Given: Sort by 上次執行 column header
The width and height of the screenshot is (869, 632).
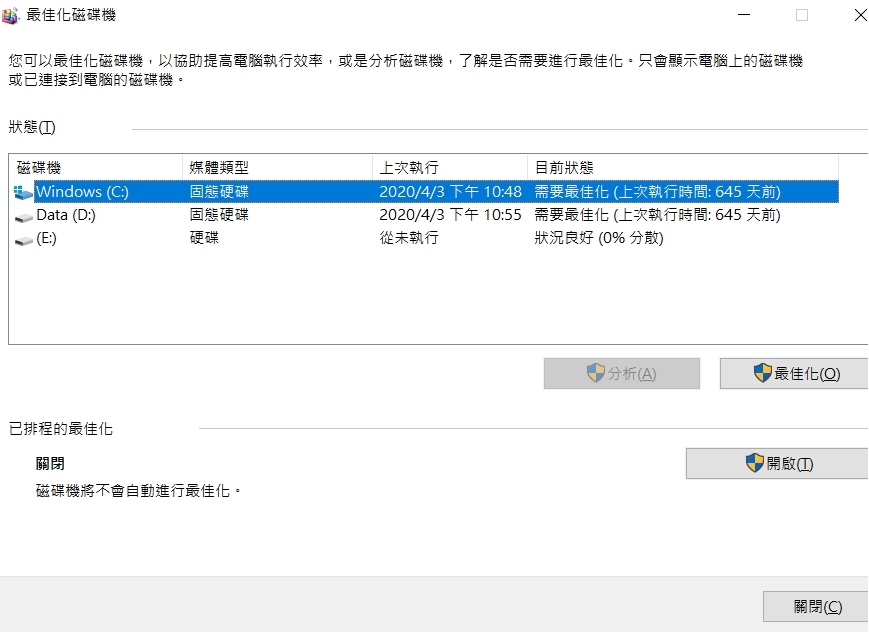Looking at the screenshot, I should [x=450, y=167].
